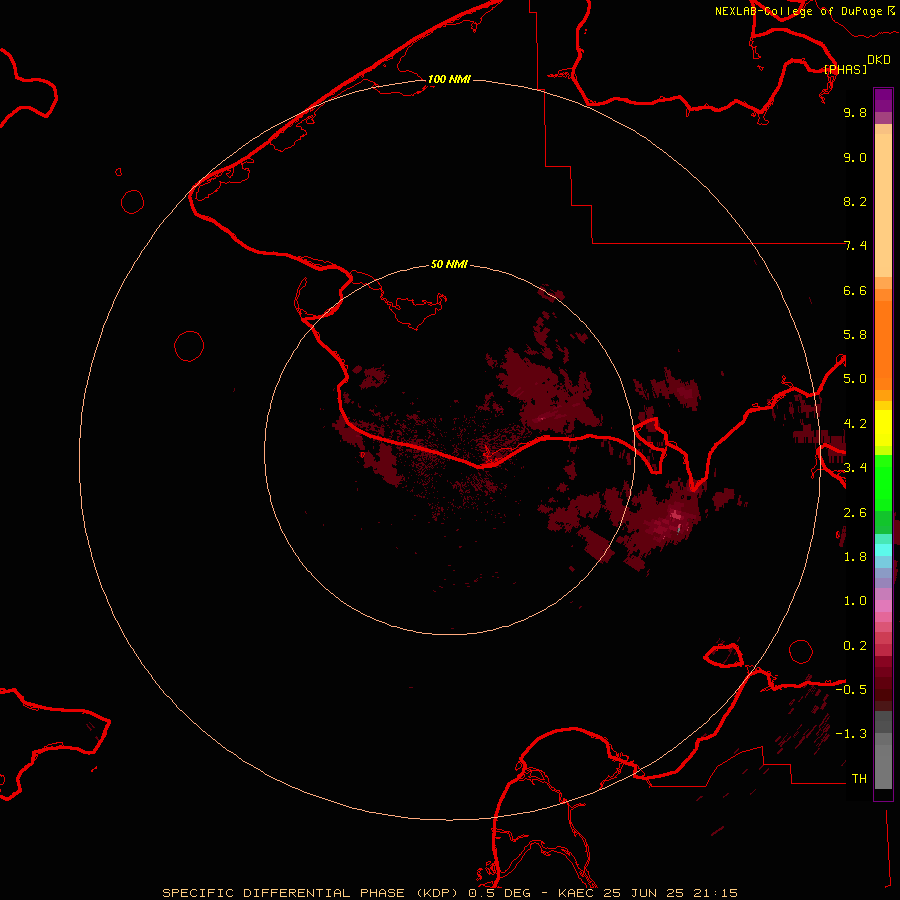Click the -0.5 value on color scale

click(851, 690)
